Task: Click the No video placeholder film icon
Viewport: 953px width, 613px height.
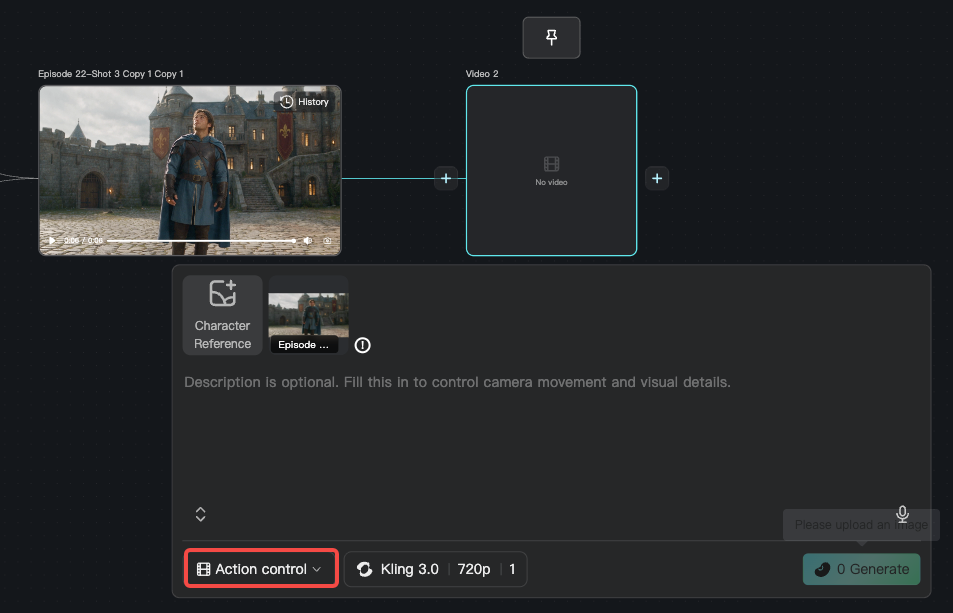Action: click(551, 163)
